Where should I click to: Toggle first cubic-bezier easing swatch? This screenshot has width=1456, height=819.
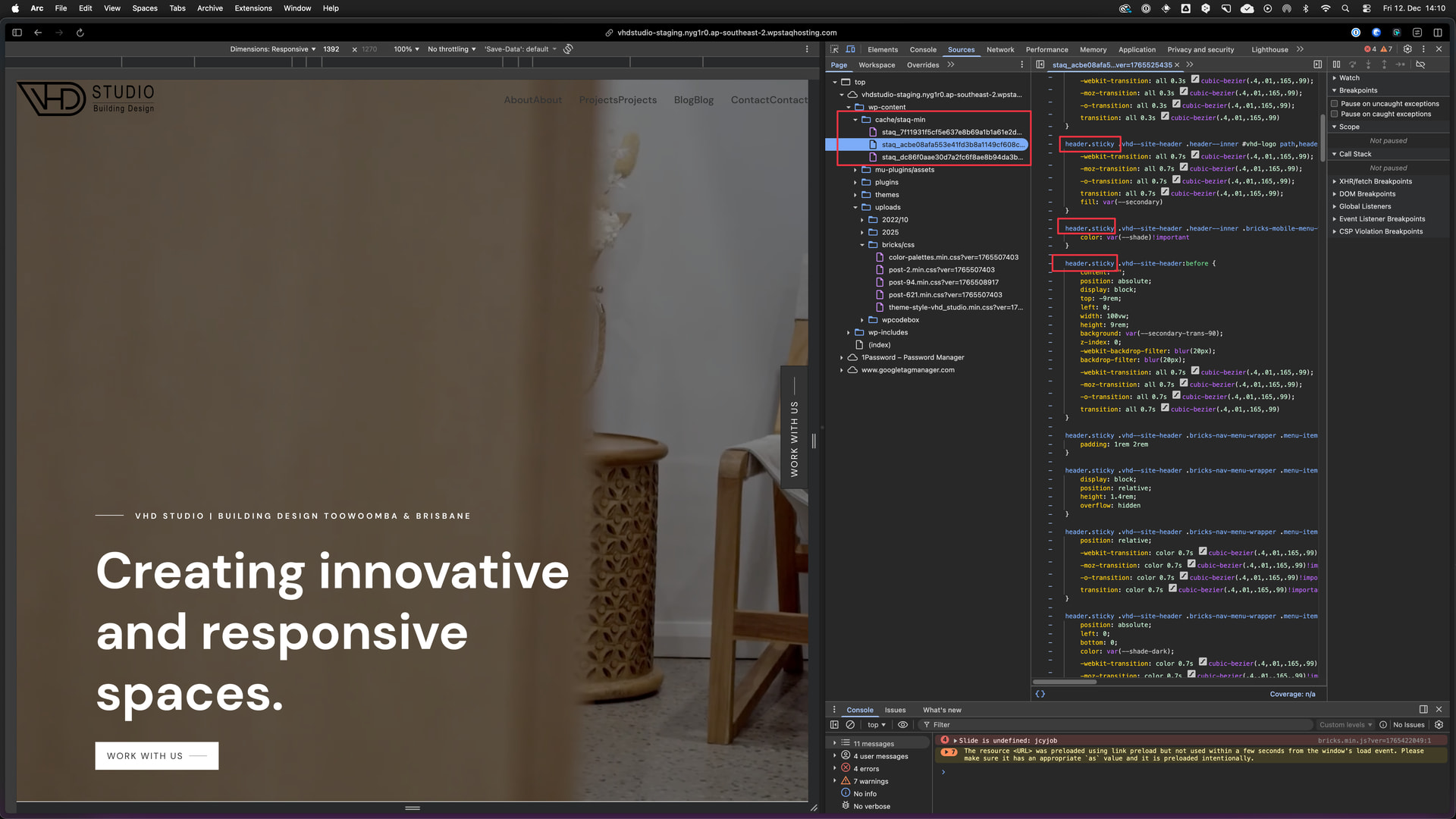[1195, 80]
